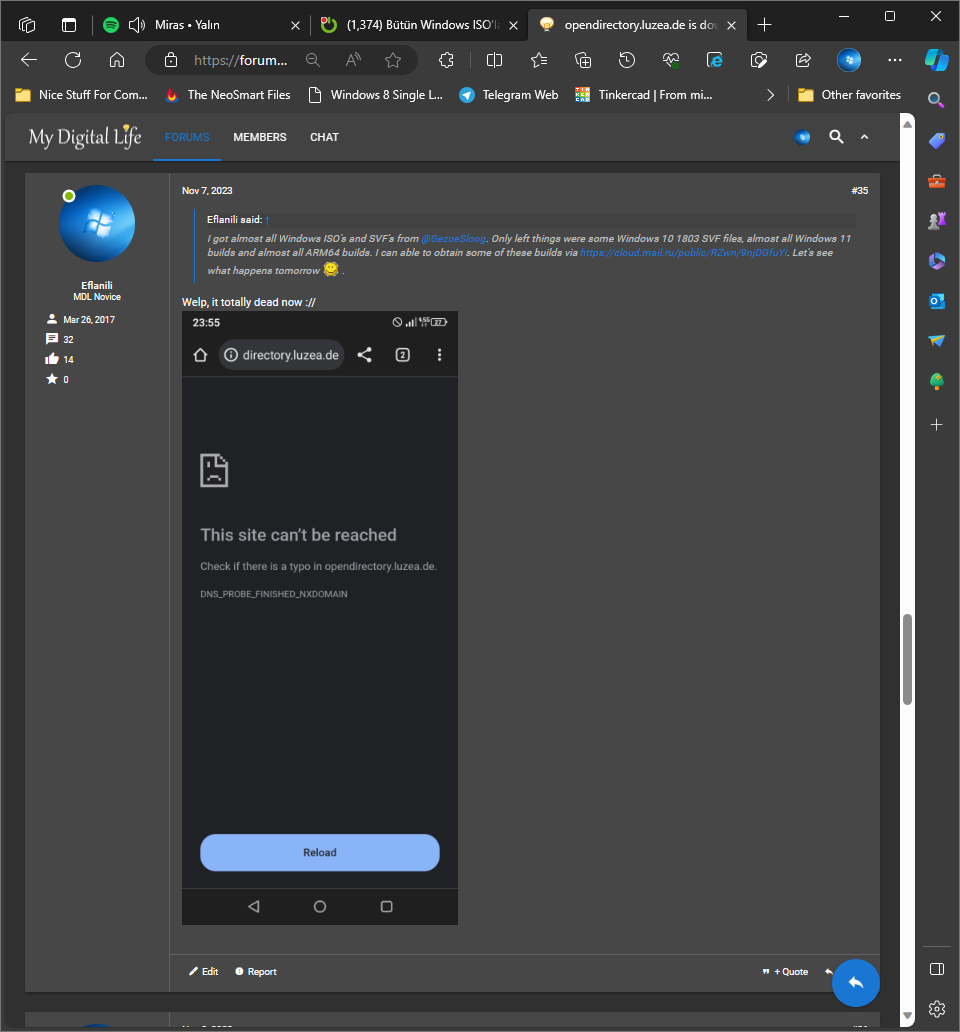Open Nice Stuff For Com... favorites folder
Viewport: 960px width, 1032px height.
[81, 95]
